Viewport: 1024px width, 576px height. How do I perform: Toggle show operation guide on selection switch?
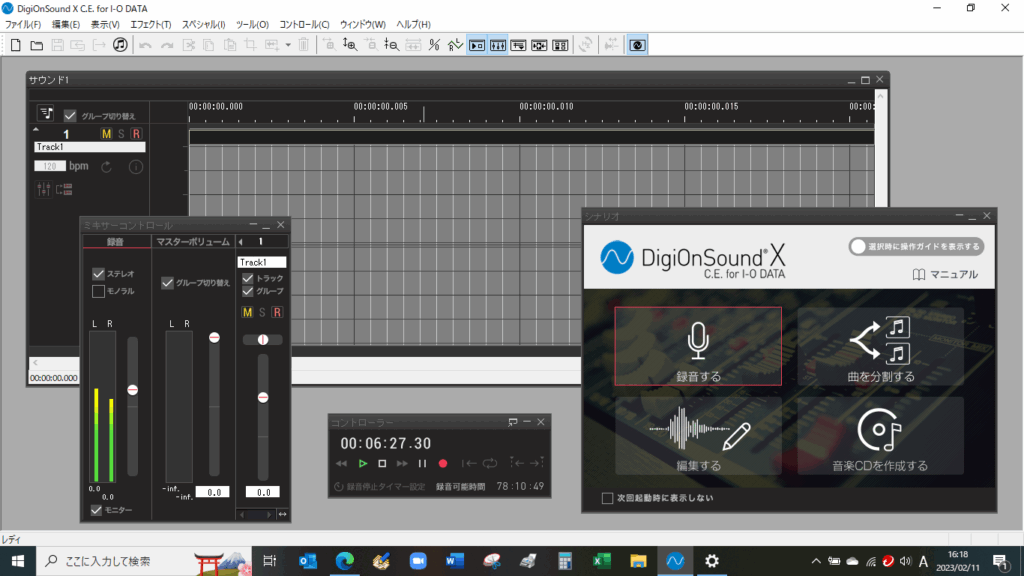click(917, 246)
